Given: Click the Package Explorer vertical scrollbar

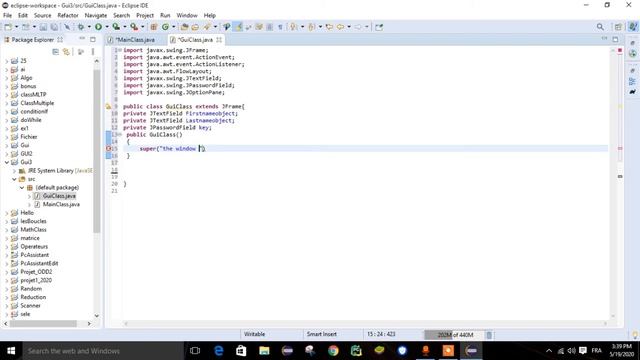Looking at the screenshot, I should pos(97,151).
